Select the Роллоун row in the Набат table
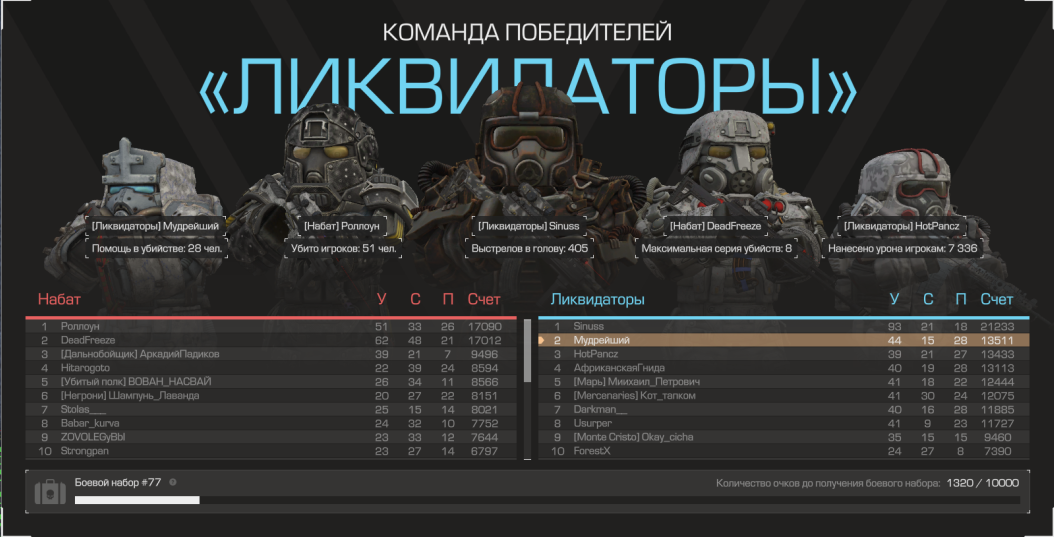Image resolution: width=1054 pixels, height=537 pixels. point(272,327)
